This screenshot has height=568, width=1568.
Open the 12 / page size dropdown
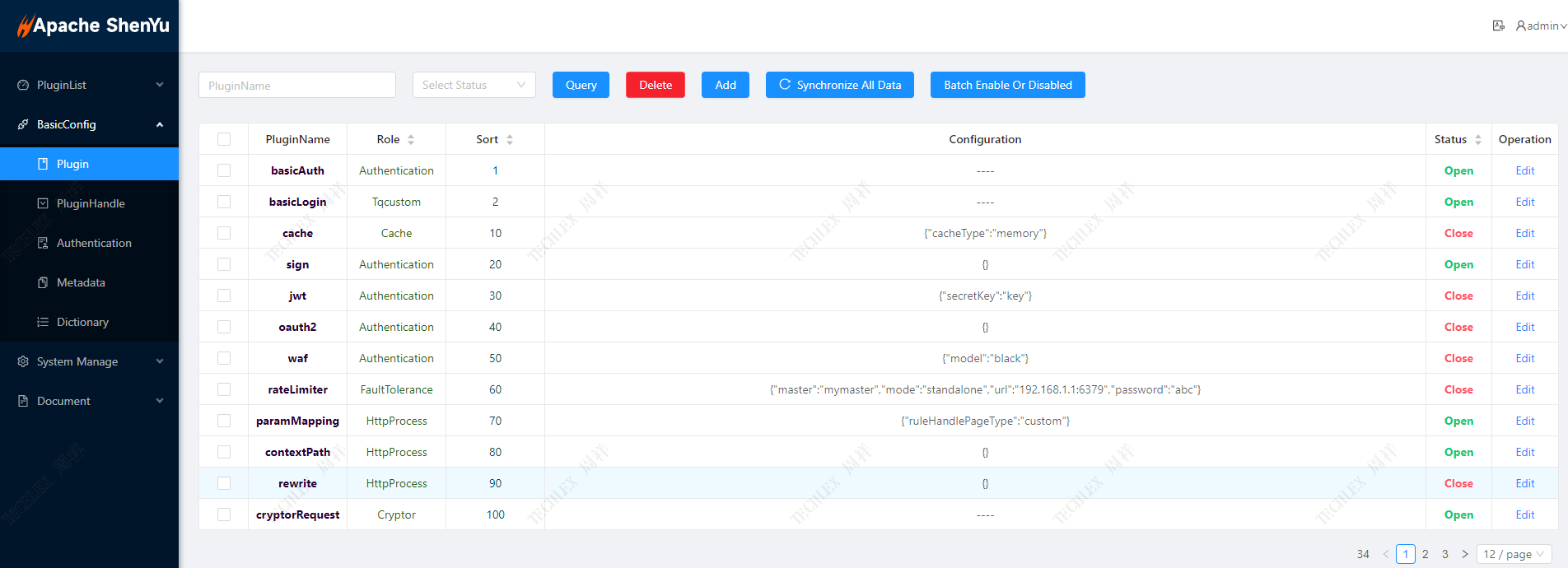click(x=1514, y=554)
